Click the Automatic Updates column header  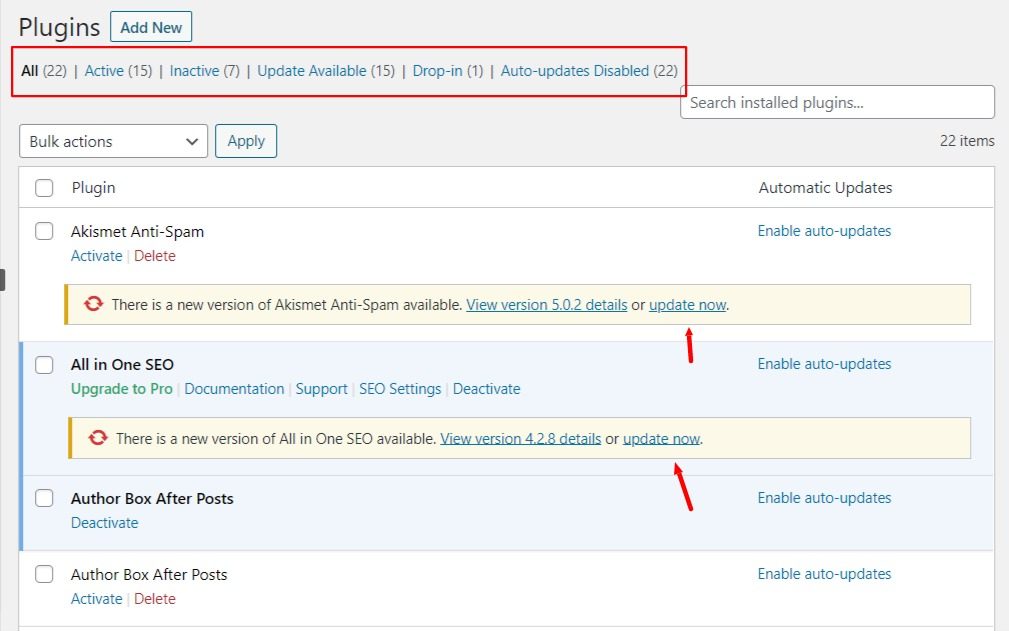click(825, 188)
